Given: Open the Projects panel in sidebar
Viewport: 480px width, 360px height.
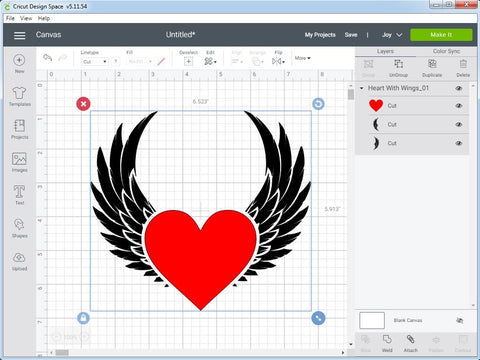Looking at the screenshot, I should (x=19, y=129).
